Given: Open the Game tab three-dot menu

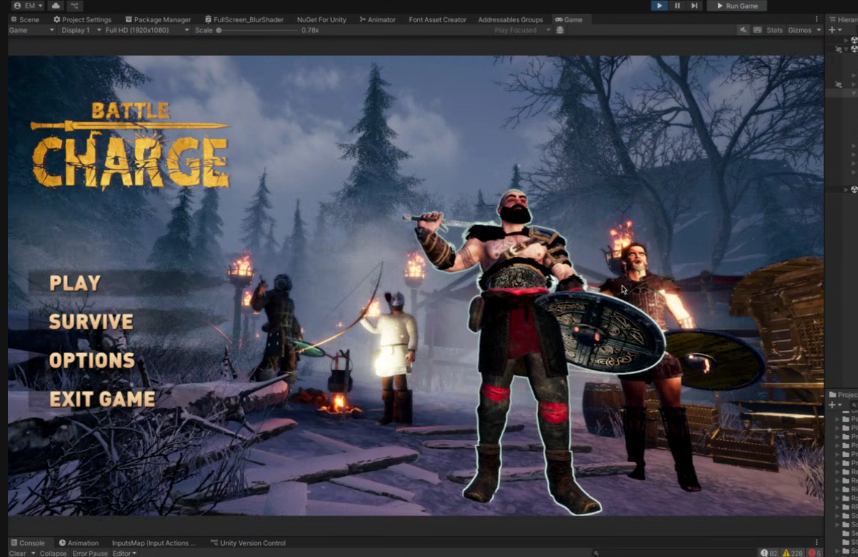Looking at the screenshot, I should (816, 19).
